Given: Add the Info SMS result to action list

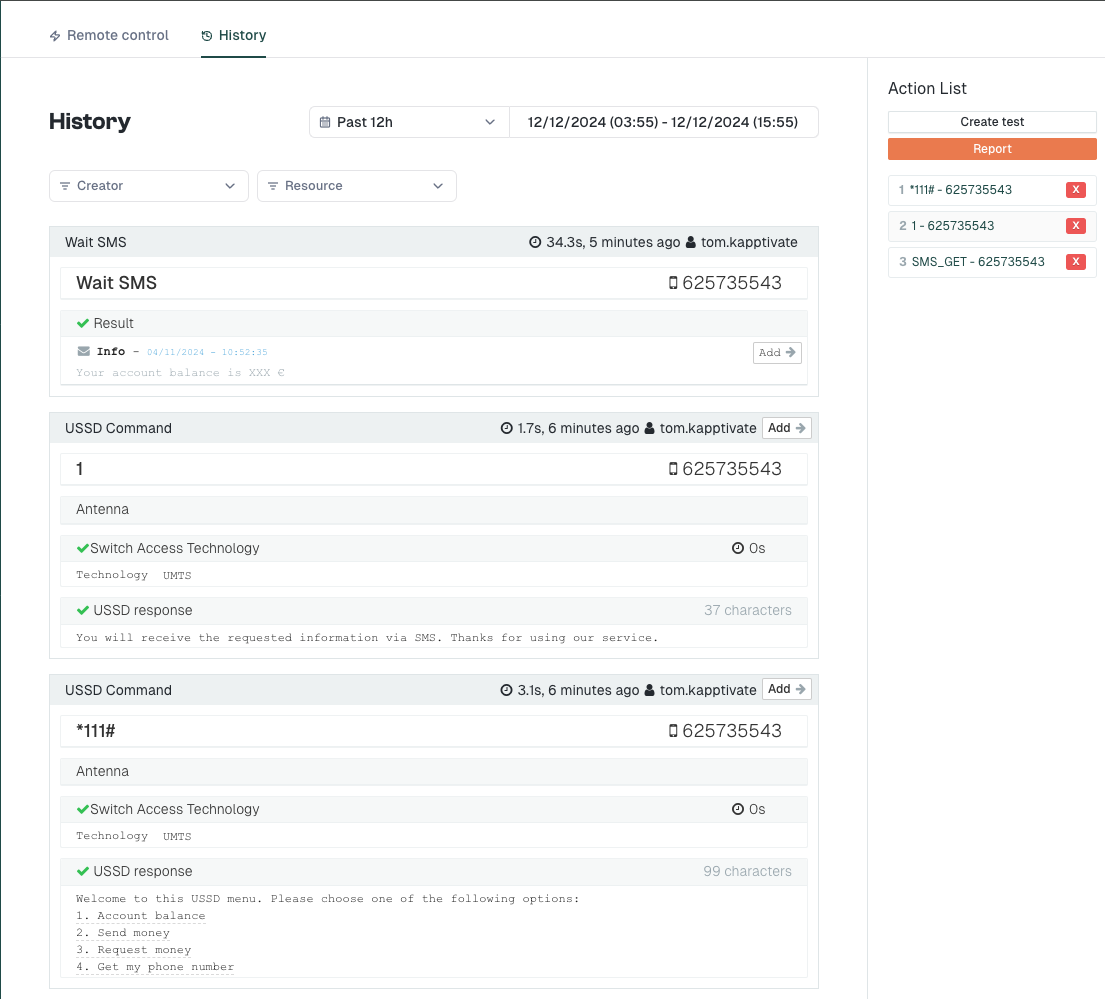Looking at the screenshot, I should coord(777,352).
